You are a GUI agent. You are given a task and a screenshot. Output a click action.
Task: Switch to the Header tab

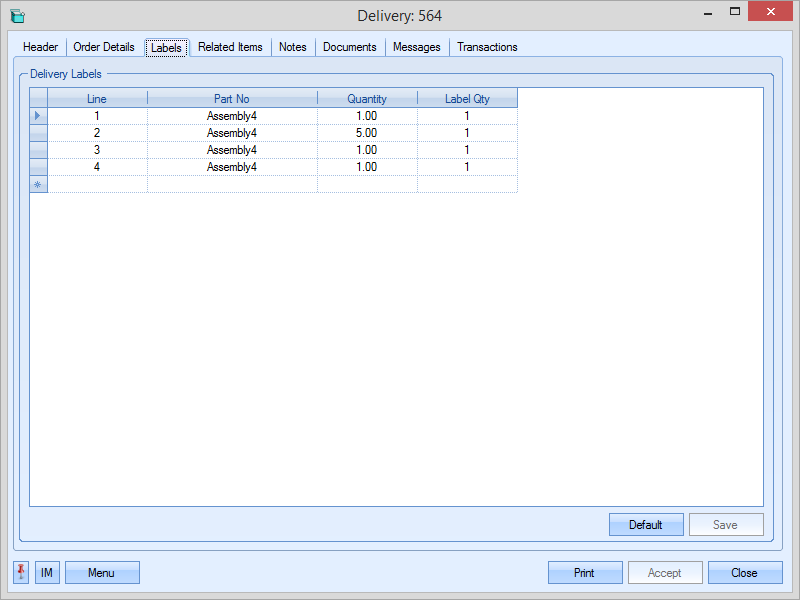pyautogui.click(x=40, y=47)
